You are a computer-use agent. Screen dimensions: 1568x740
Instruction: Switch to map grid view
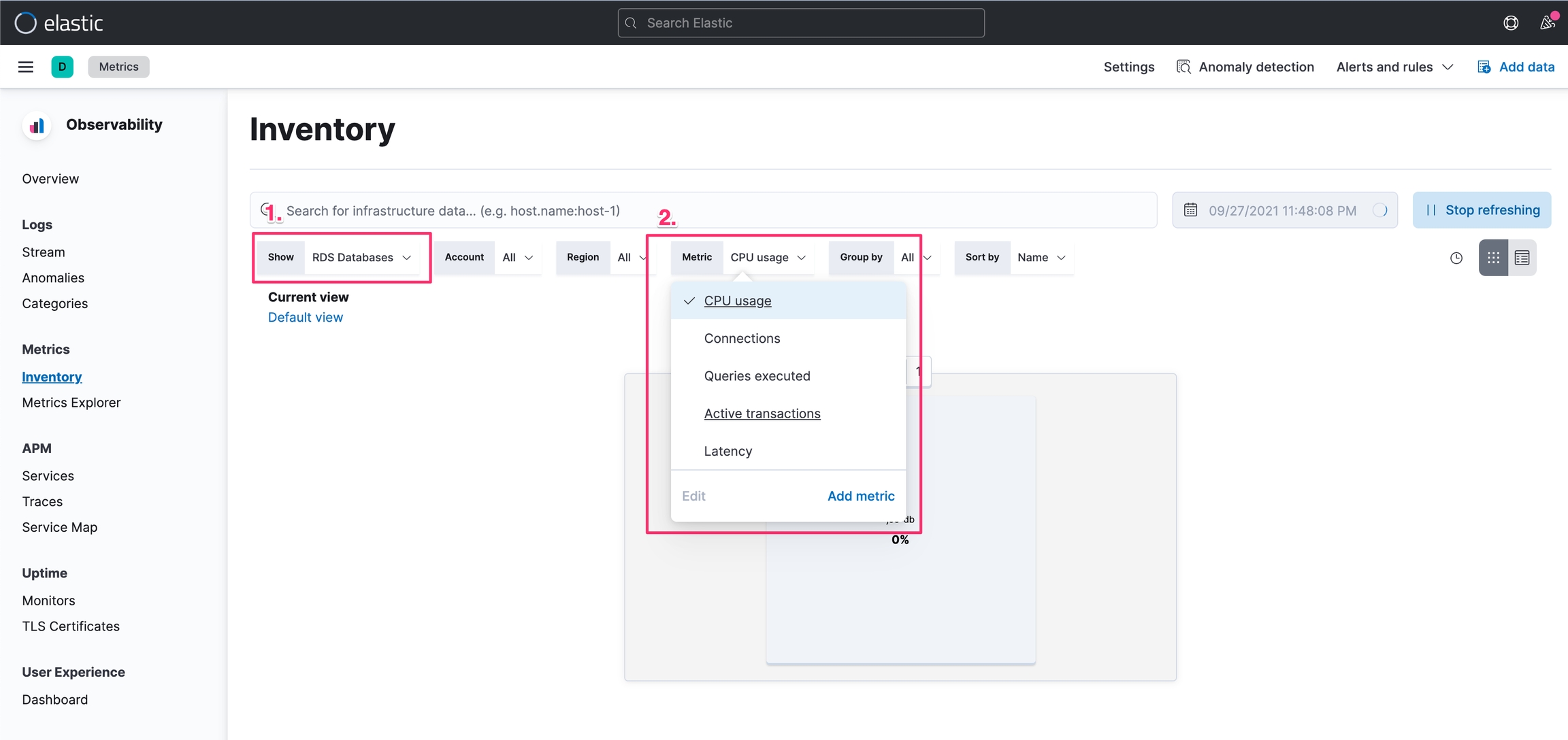pyautogui.click(x=1493, y=258)
